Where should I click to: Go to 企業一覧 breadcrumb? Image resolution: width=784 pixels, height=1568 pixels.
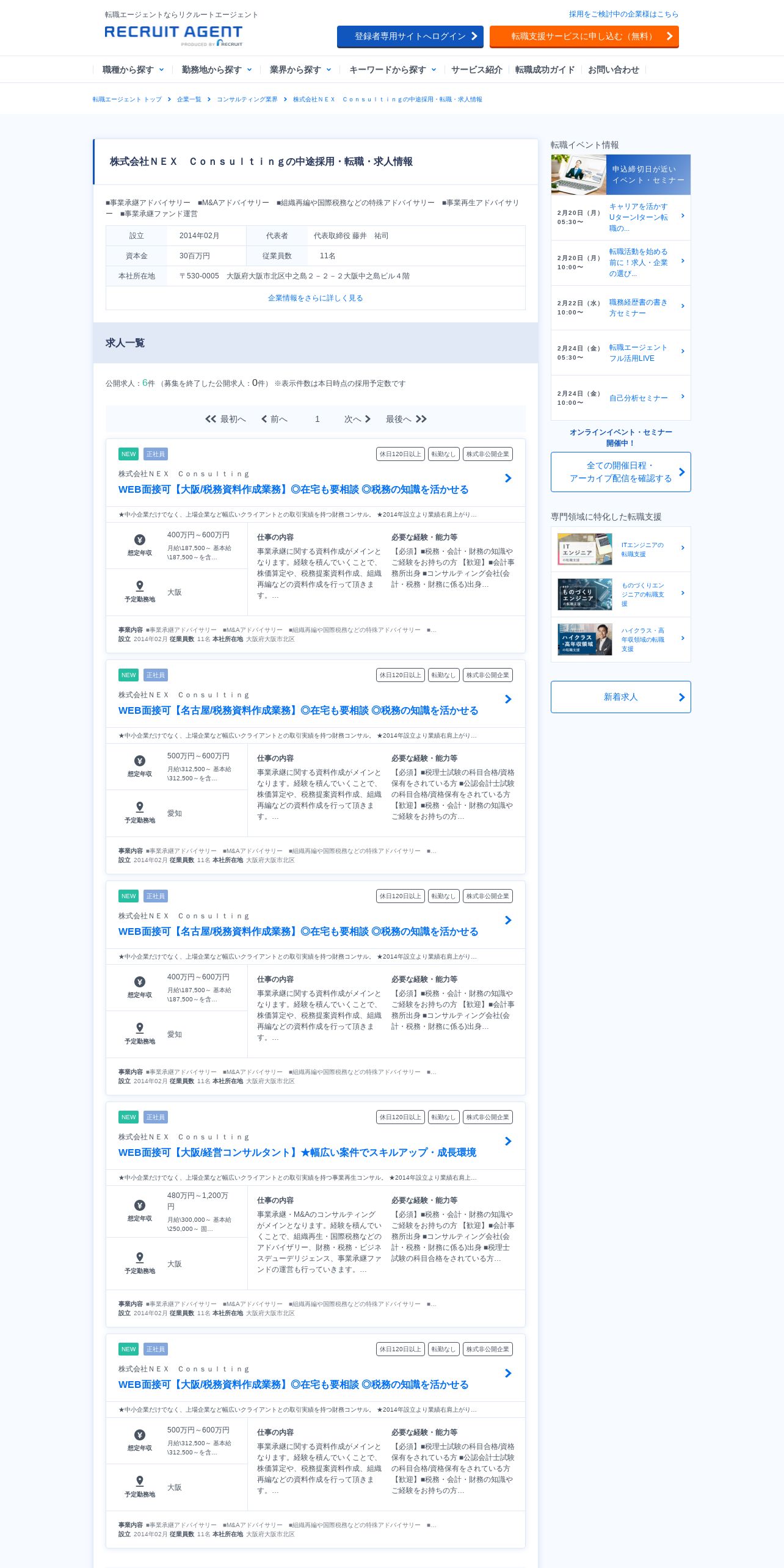pyautogui.click(x=189, y=99)
